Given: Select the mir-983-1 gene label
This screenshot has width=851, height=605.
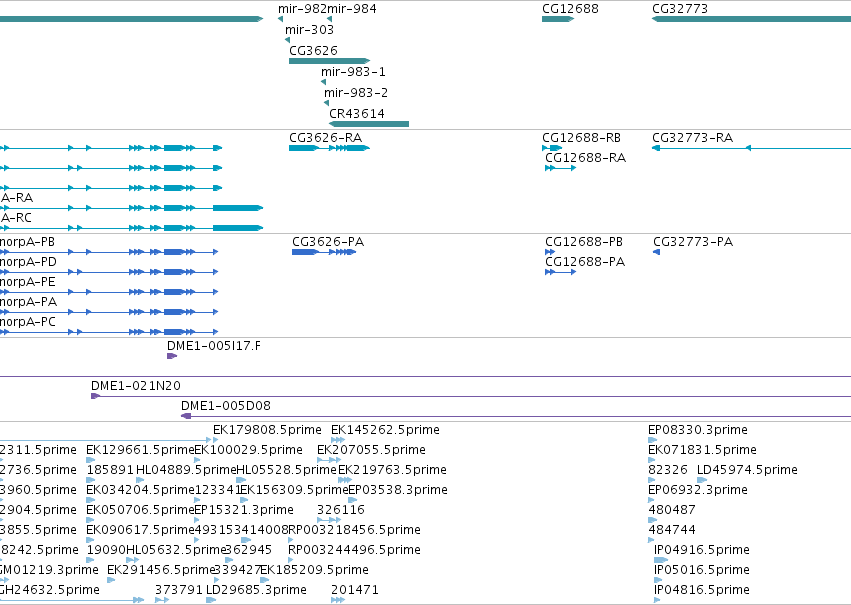Looking at the screenshot, I should (x=353, y=72).
